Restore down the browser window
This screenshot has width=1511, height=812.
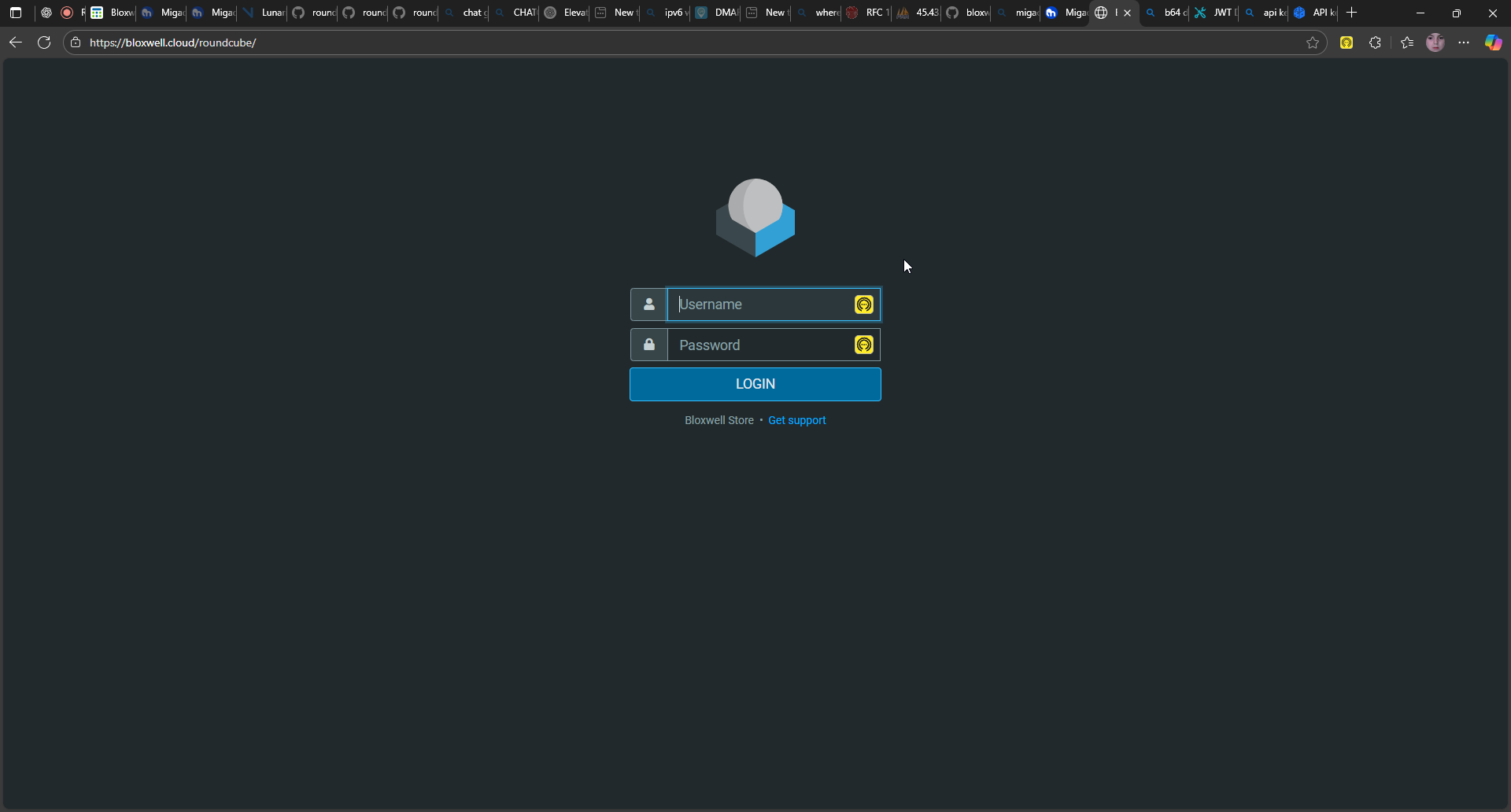click(1457, 13)
